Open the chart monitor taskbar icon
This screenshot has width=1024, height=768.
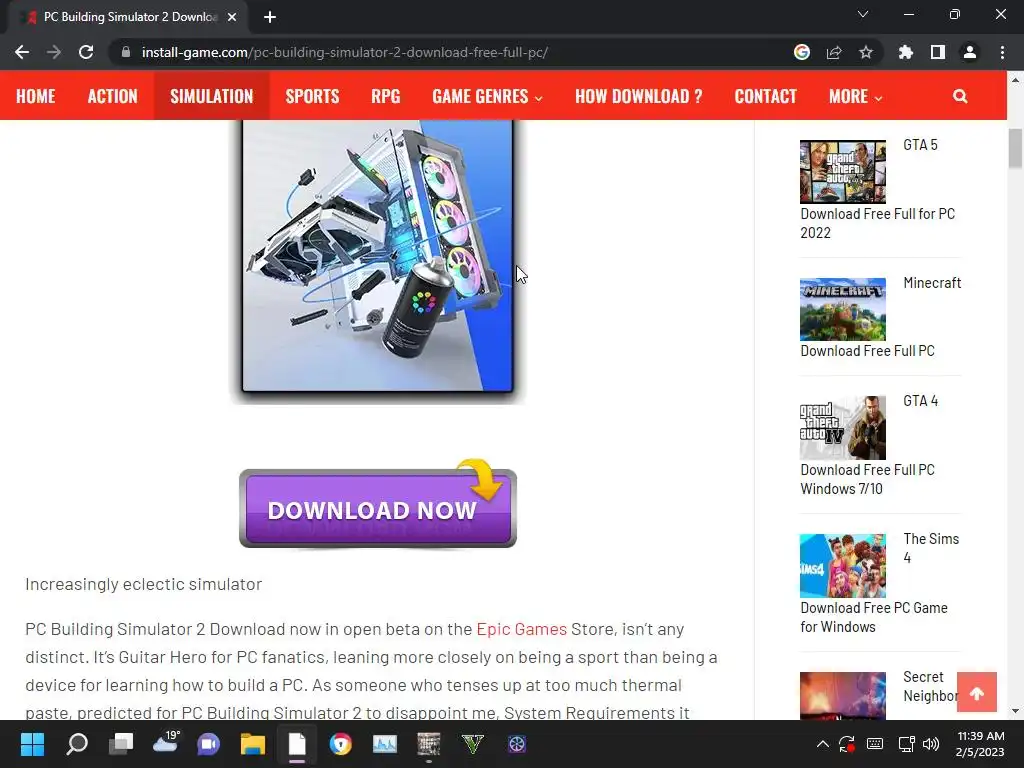(x=385, y=744)
